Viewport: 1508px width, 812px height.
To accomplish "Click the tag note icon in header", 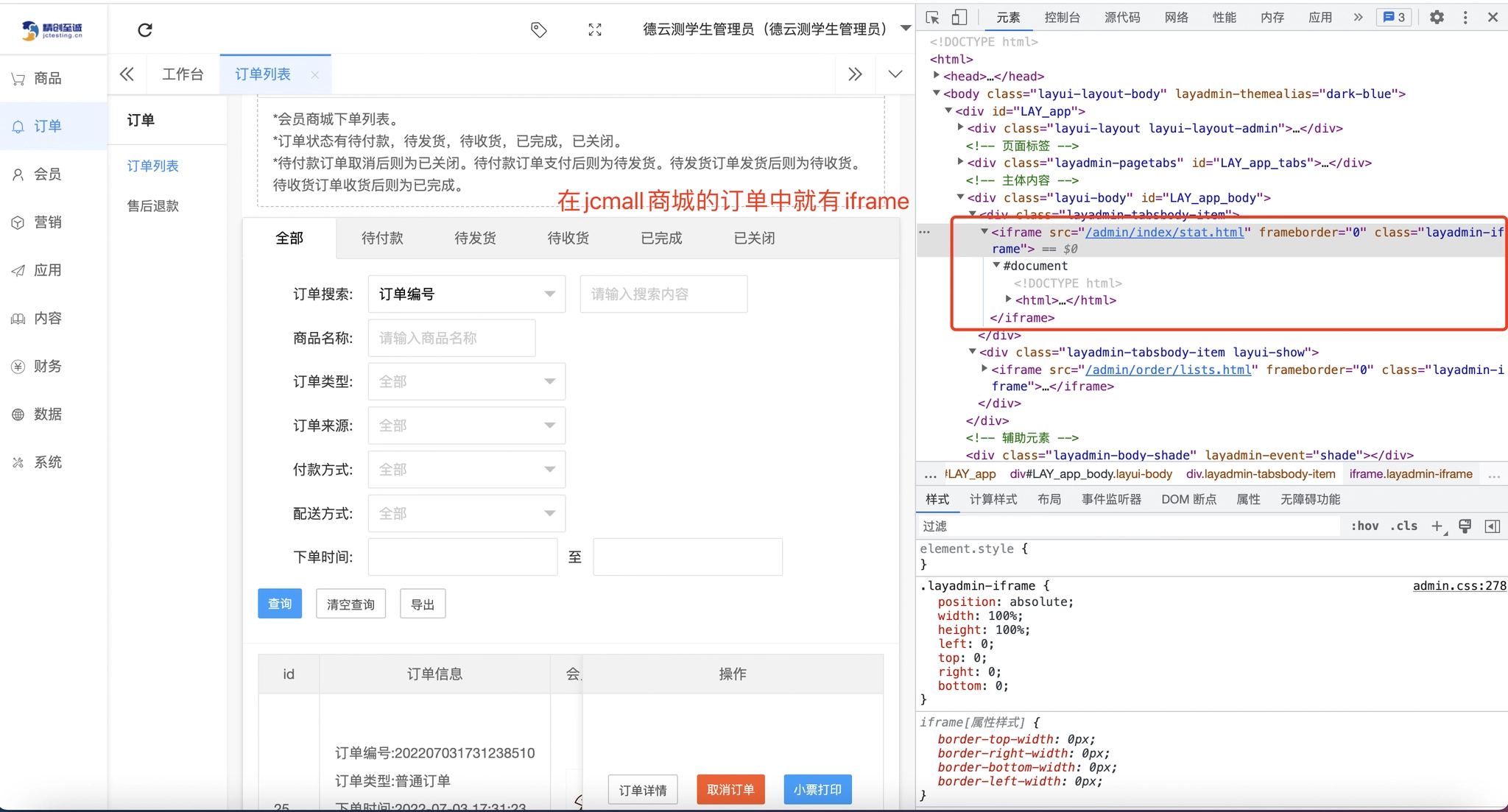I will point(539,29).
